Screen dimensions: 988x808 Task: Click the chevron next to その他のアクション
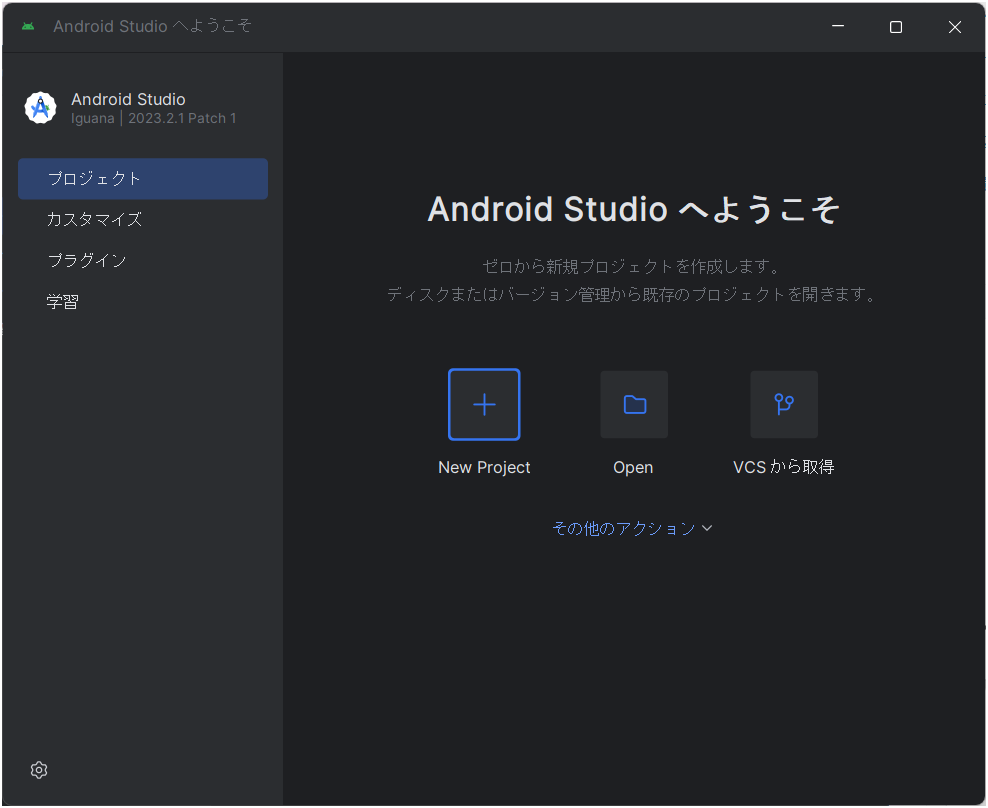click(708, 527)
